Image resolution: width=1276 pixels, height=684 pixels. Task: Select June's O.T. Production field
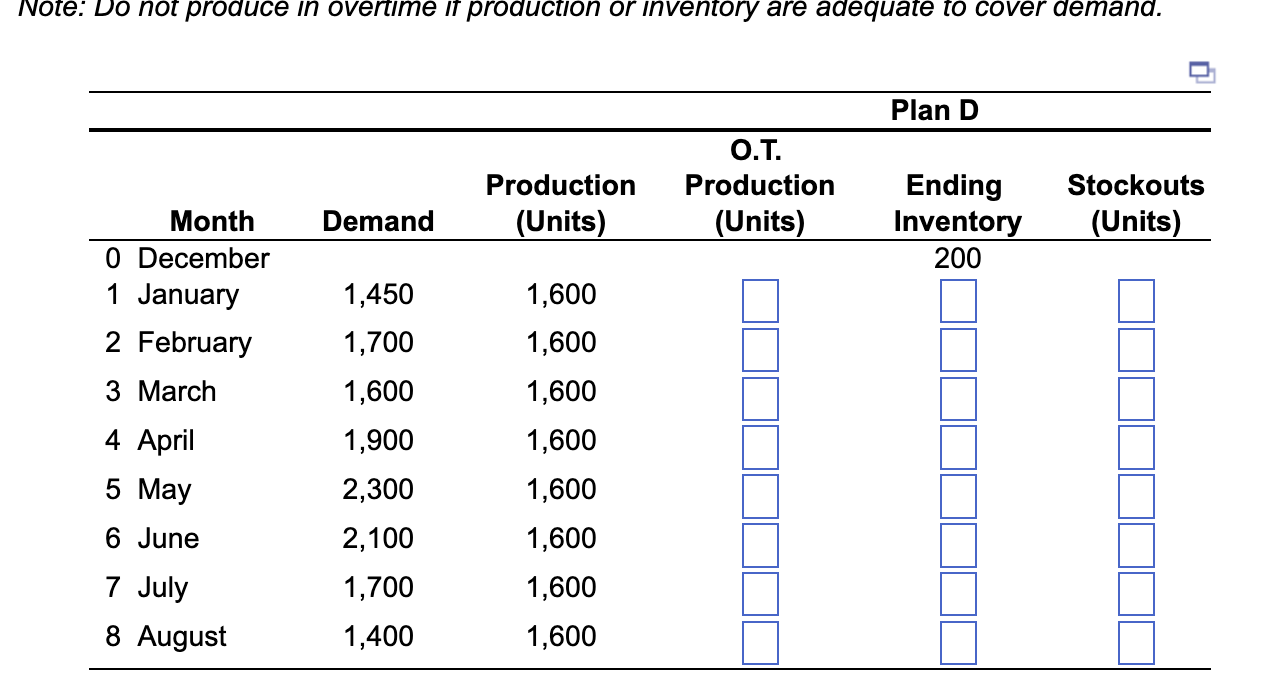click(x=761, y=543)
